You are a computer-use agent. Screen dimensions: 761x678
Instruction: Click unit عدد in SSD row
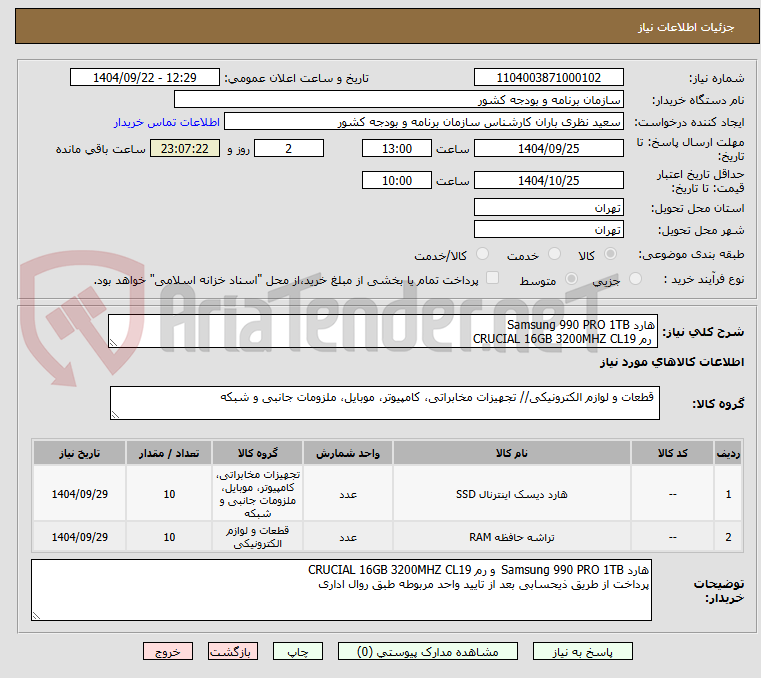(x=347, y=494)
